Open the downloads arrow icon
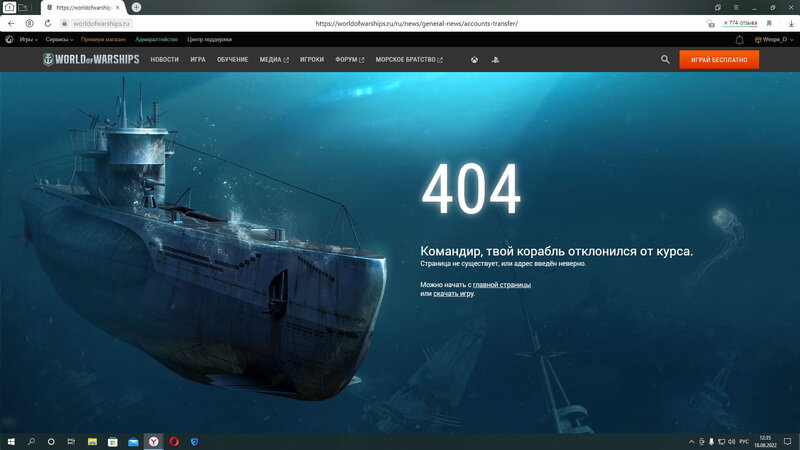This screenshot has width=800, height=450. click(791, 23)
